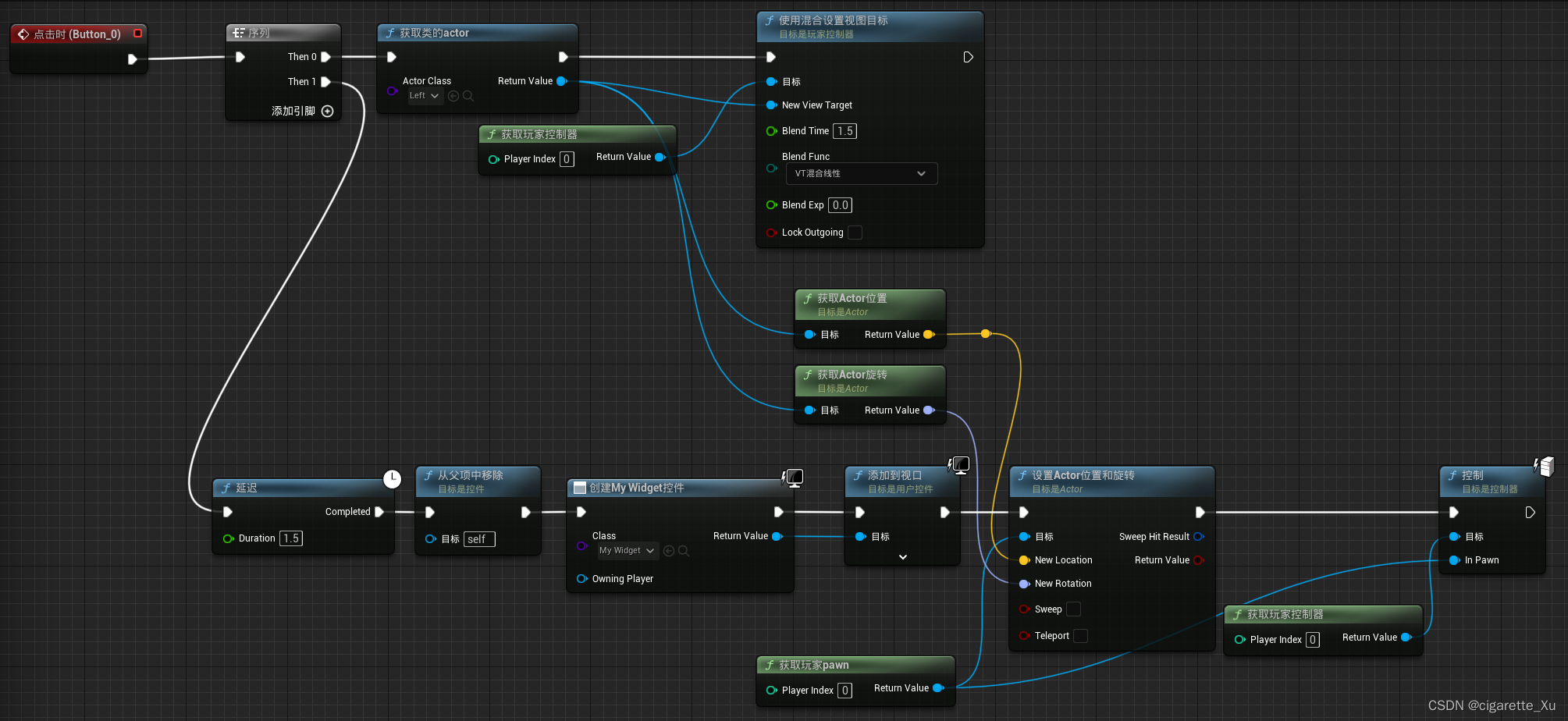Click the magnifier icon beside My Widget class
Image resolution: width=1568 pixels, height=721 pixels.
tap(684, 551)
